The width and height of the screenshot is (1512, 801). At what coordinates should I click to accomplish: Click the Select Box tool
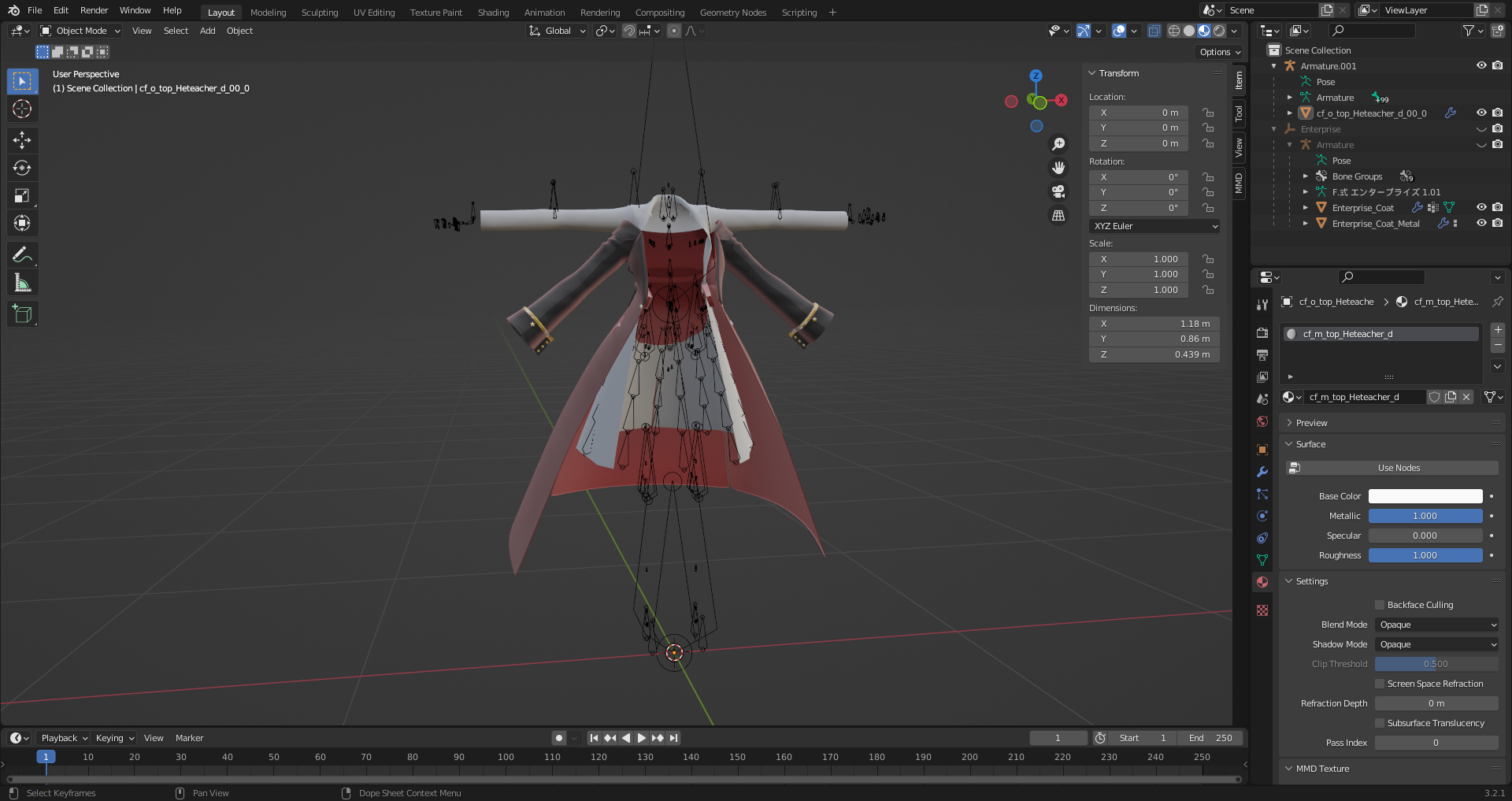tap(22, 81)
